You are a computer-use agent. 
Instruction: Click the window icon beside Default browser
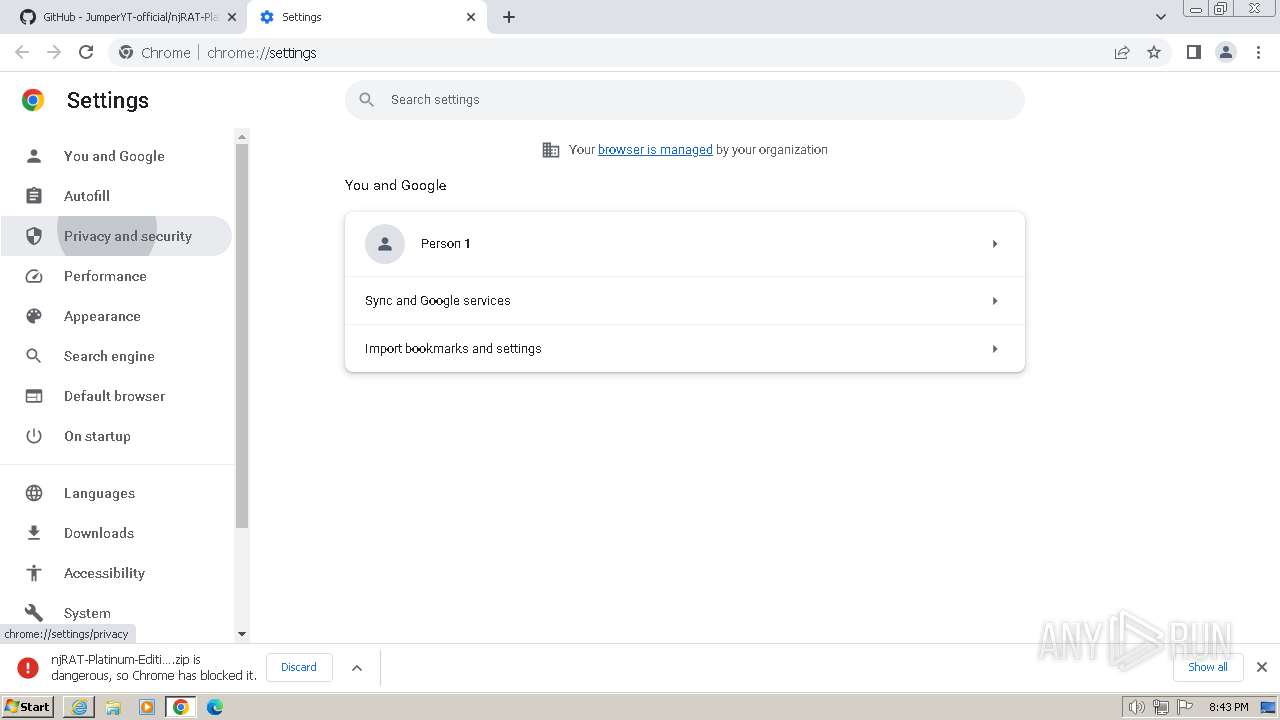pyautogui.click(x=34, y=396)
